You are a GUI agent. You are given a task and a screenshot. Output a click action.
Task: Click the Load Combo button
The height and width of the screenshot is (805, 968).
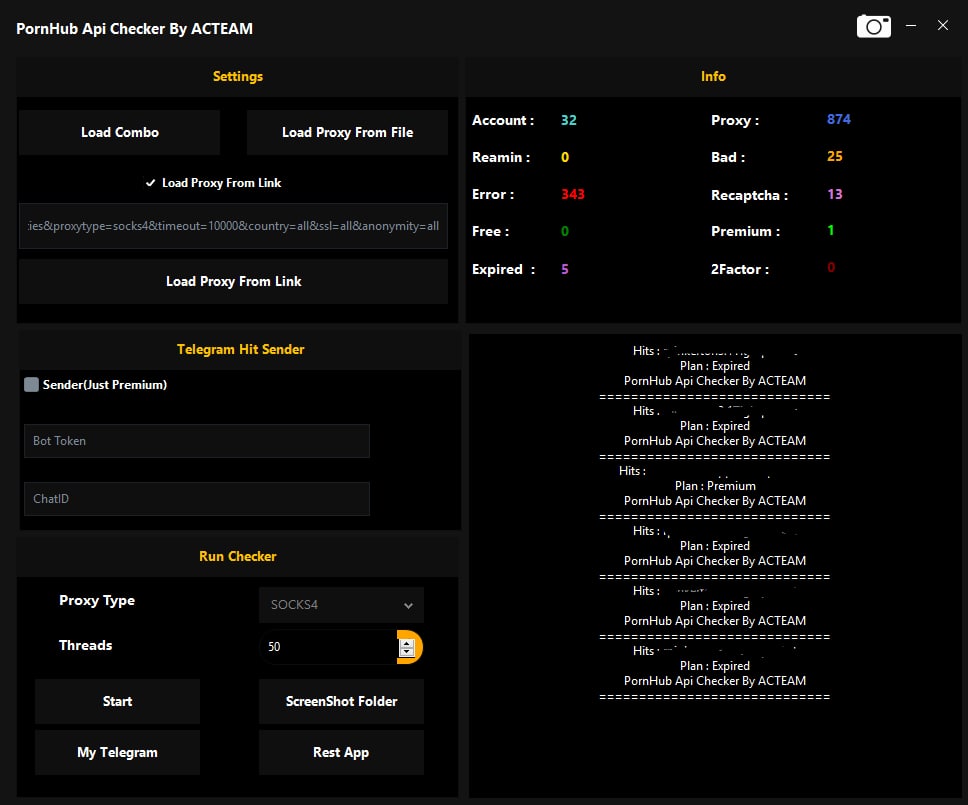click(x=120, y=133)
